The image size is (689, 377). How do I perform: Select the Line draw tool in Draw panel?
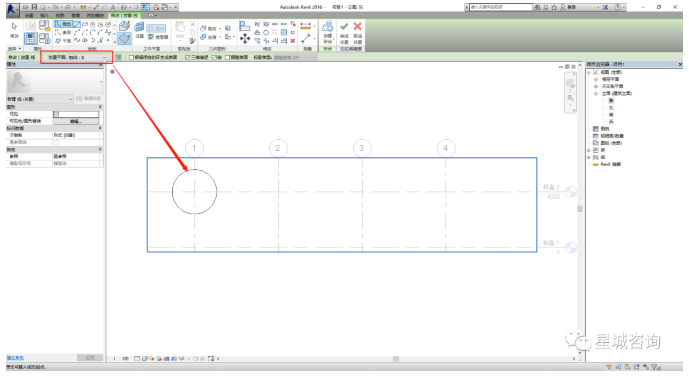(77, 24)
